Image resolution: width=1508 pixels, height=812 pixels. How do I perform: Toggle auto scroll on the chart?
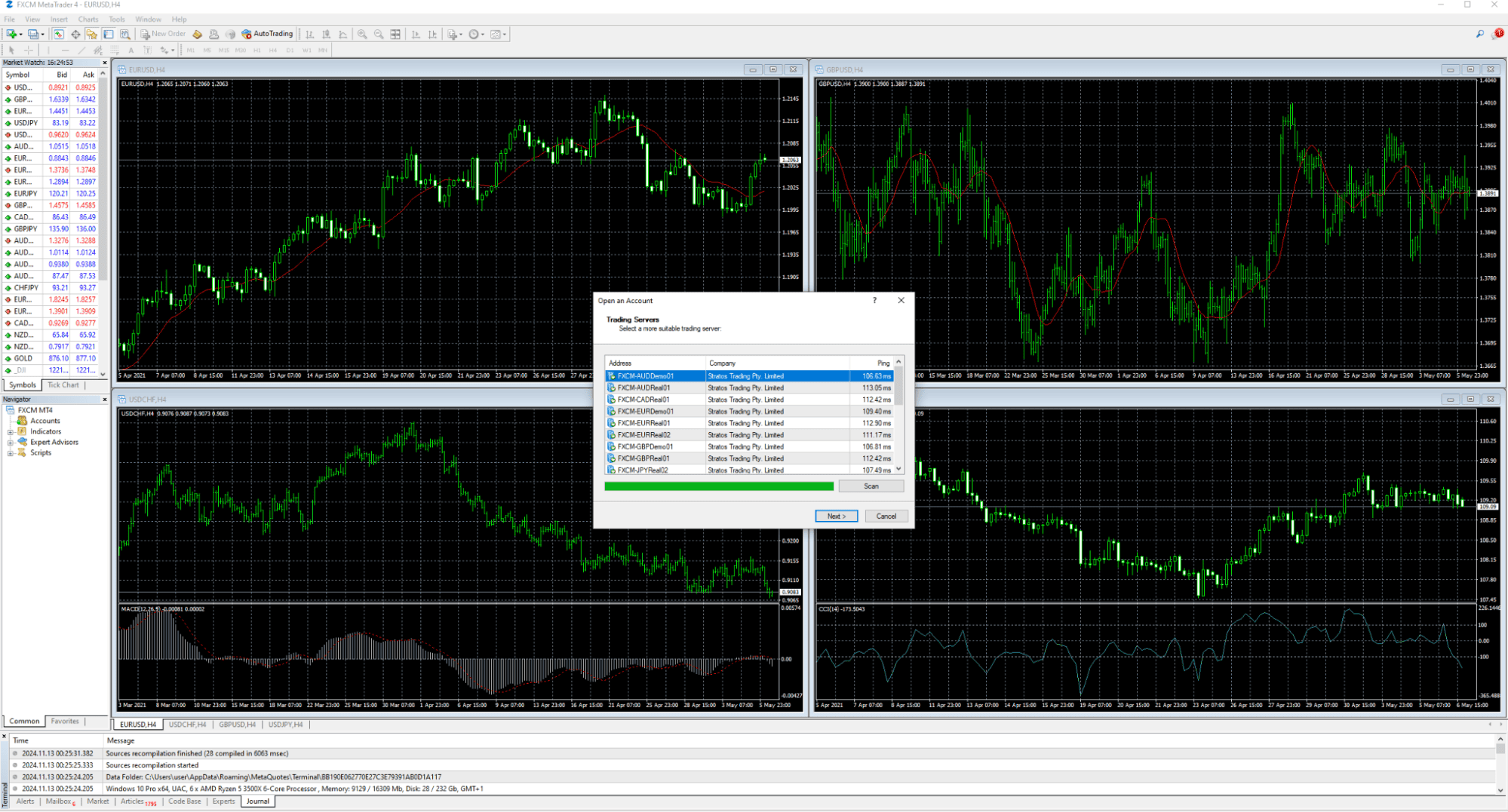[x=415, y=34]
